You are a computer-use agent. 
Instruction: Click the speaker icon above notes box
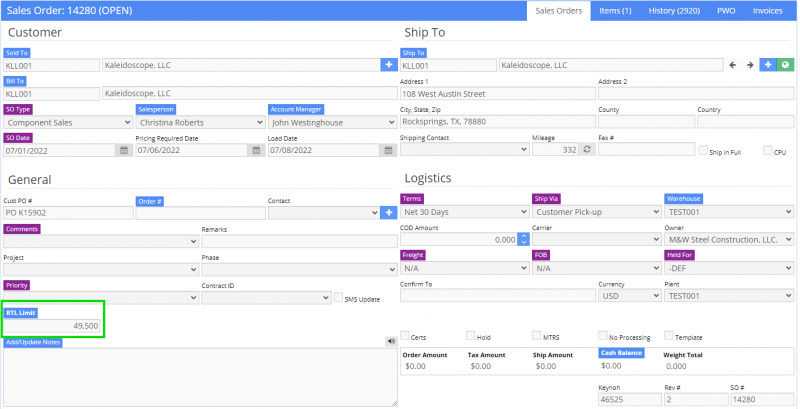390,341
